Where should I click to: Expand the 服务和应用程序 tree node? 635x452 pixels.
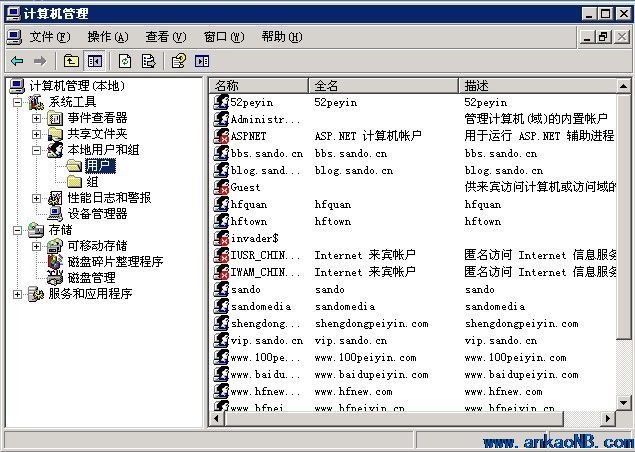[18, 294]
